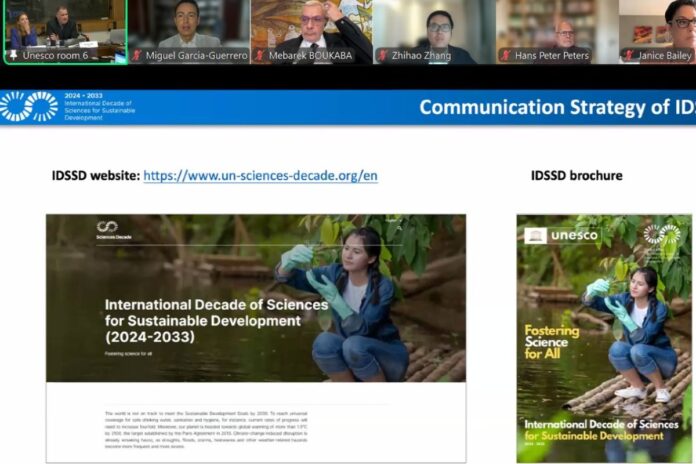Select the Unesco room 6 video tile
This screenshot has width=696, height=464.
coord(65,32)
